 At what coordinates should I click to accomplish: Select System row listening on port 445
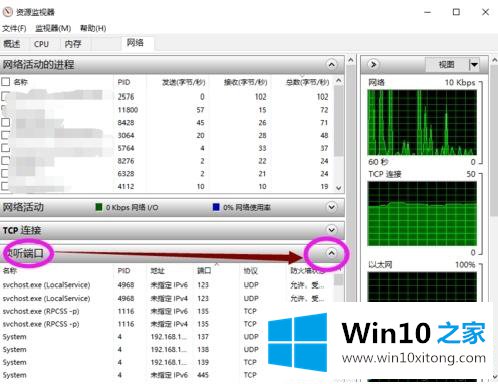click(133, 375)
